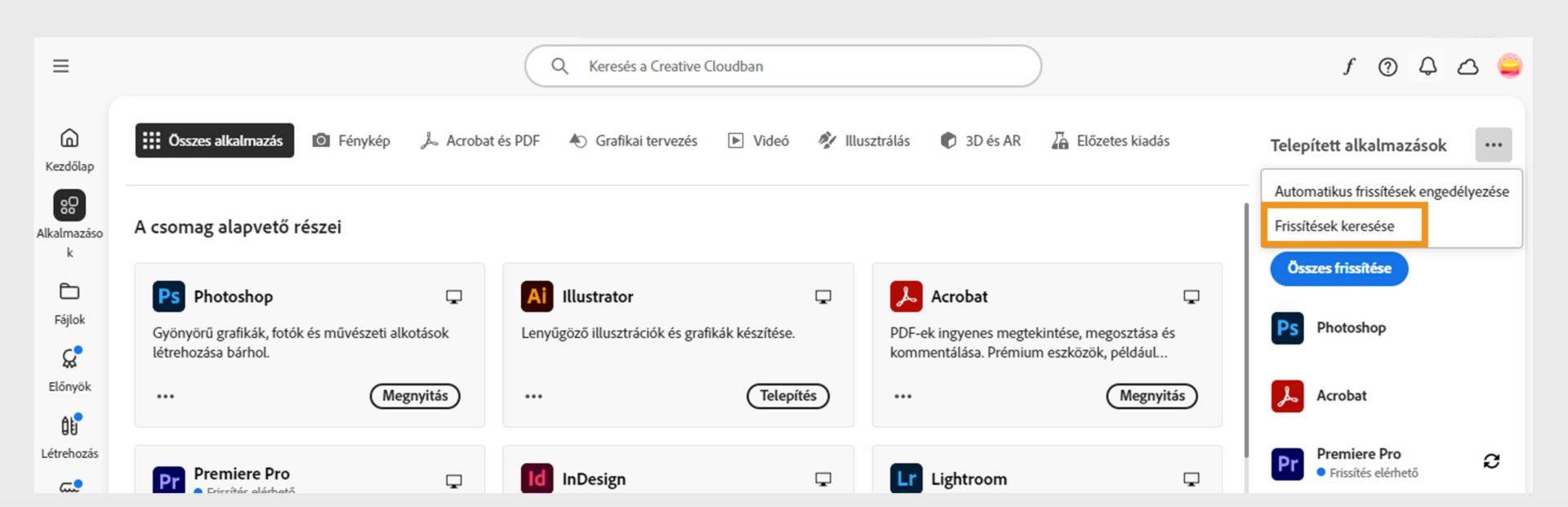Click the search magnifier icon
1568x507 pixels.
click(x=559, y=66)
